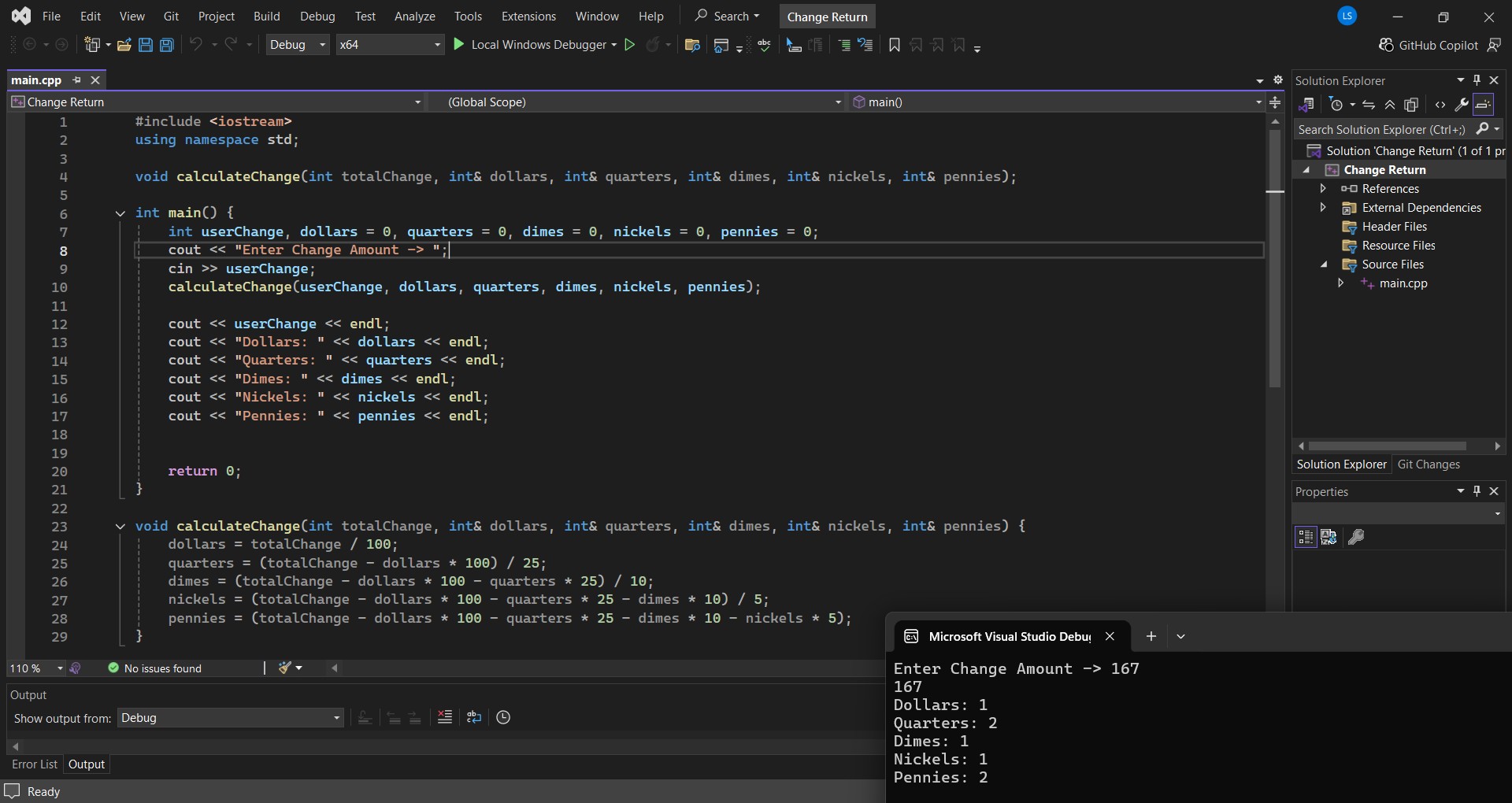Screen dimensions: 1512x803
Task: Open the Debug menu
Action: 317,16
